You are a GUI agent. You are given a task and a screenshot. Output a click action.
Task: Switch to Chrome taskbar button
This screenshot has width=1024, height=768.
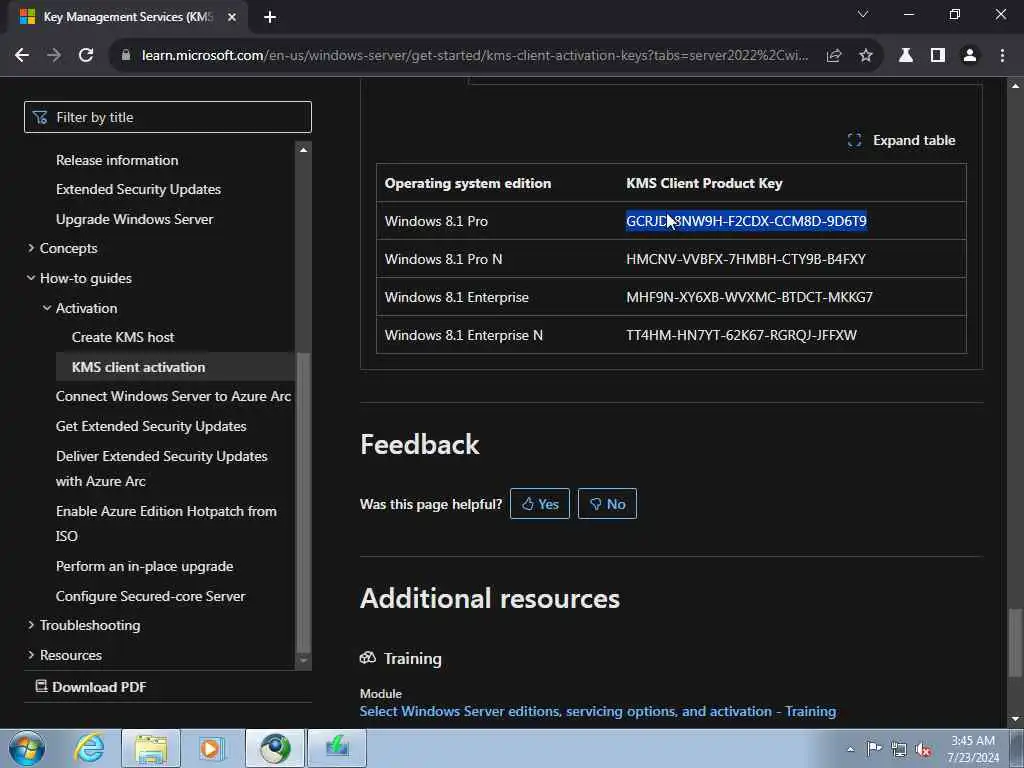[275, 748]
